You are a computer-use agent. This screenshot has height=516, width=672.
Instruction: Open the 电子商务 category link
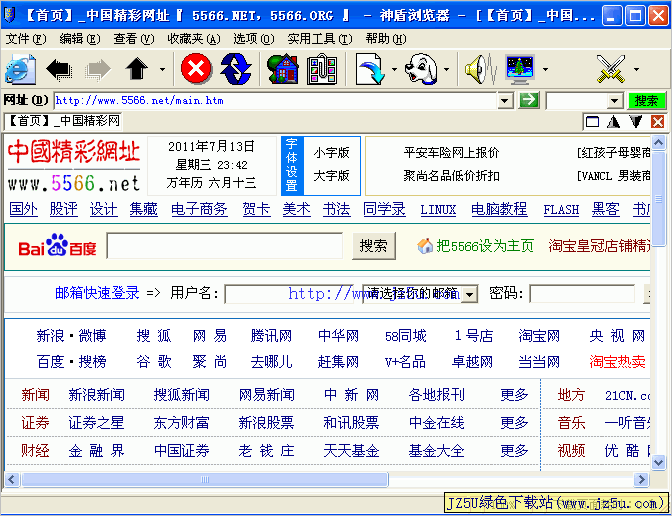[199, 209]
